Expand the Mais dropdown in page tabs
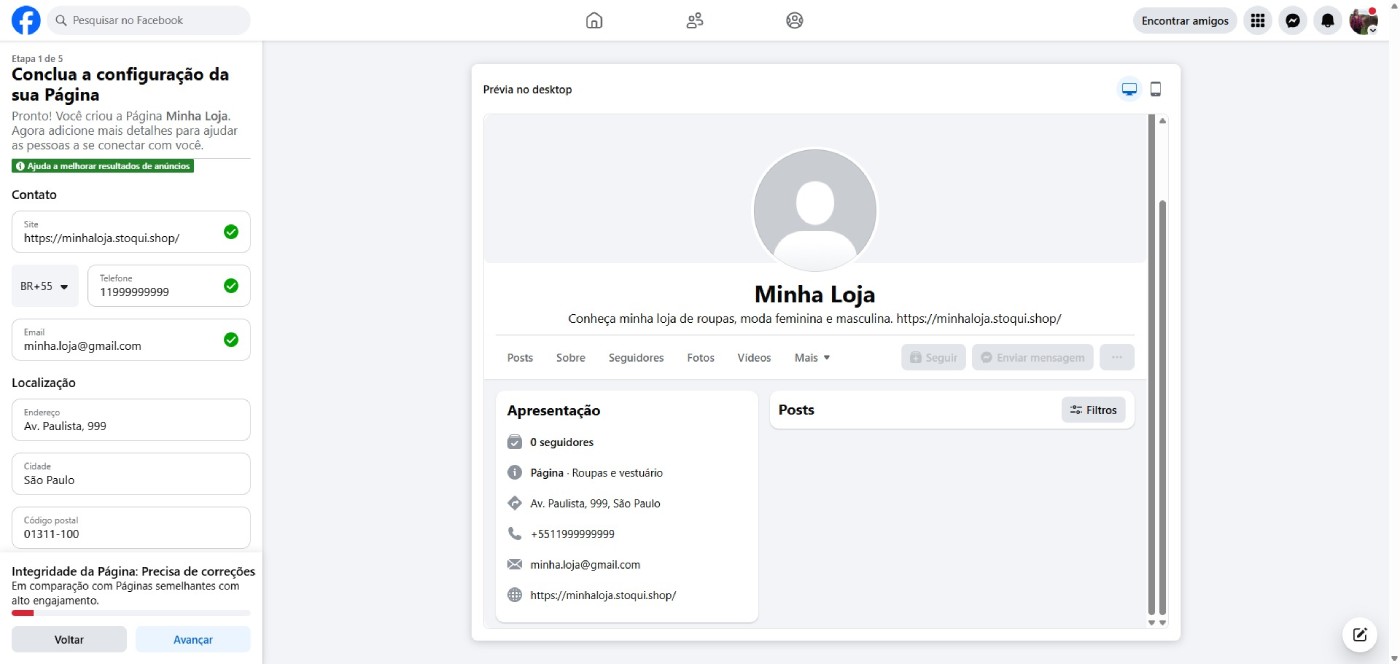 point(812,358)
